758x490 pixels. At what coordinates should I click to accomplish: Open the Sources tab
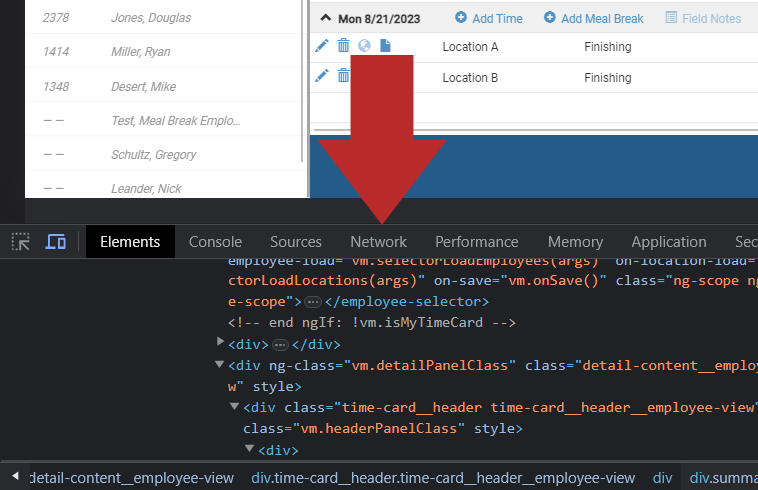[296, 242]
